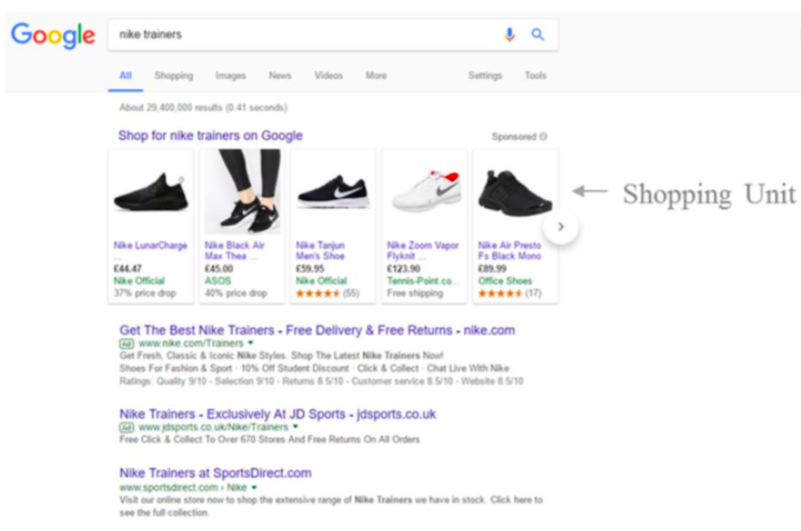Open Nike Trainers at SportsDirect.com result
Viewport: 801px width, 531px height.
(x=216, y=473)
